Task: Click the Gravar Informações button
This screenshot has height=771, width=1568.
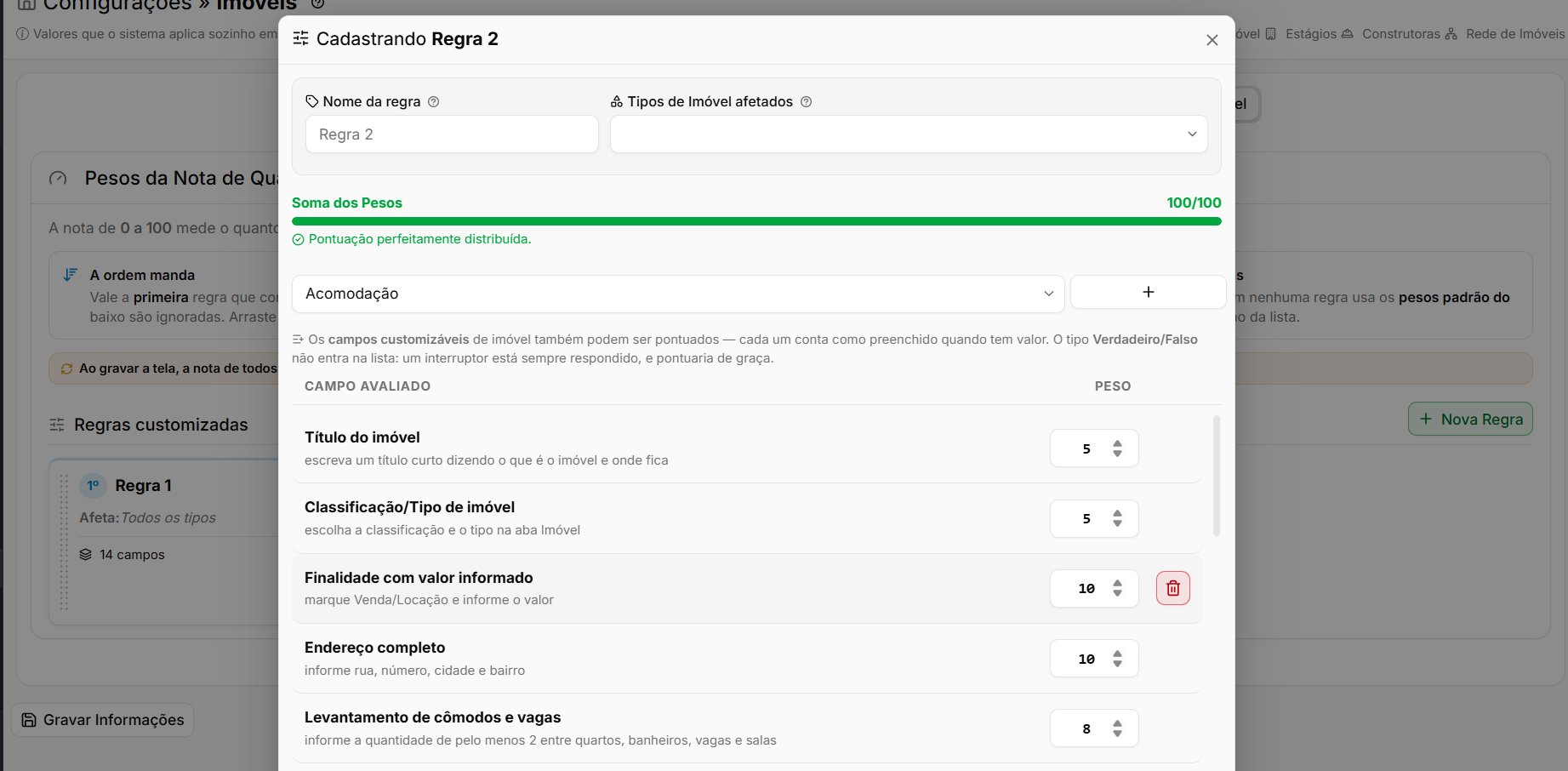Action: coord(102,720)
